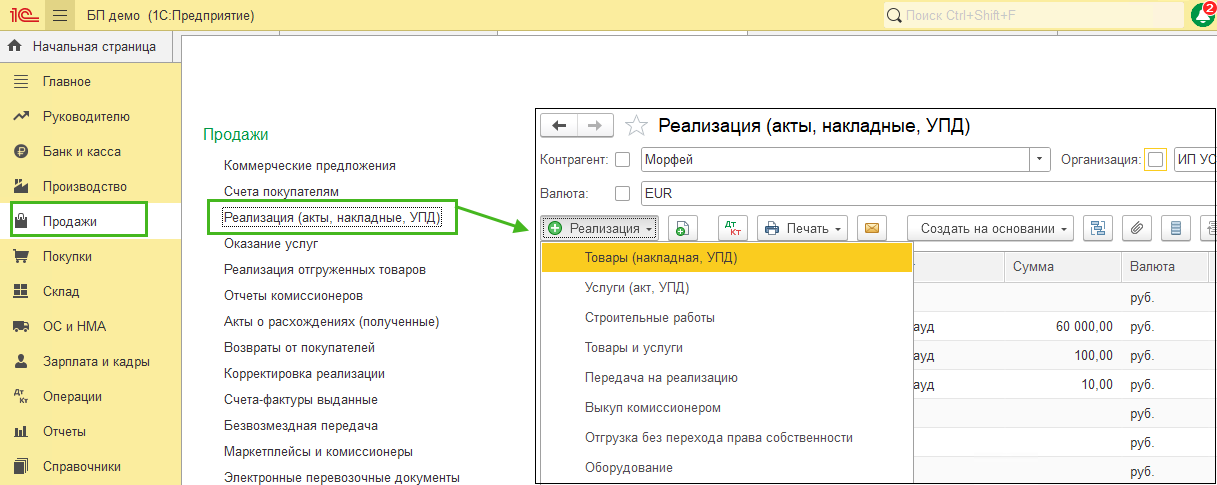The height and width of the screenshot is (485, 1217).
Task: Click the Контрагент field containing Морфей
Action: click(x=835, y=159)
